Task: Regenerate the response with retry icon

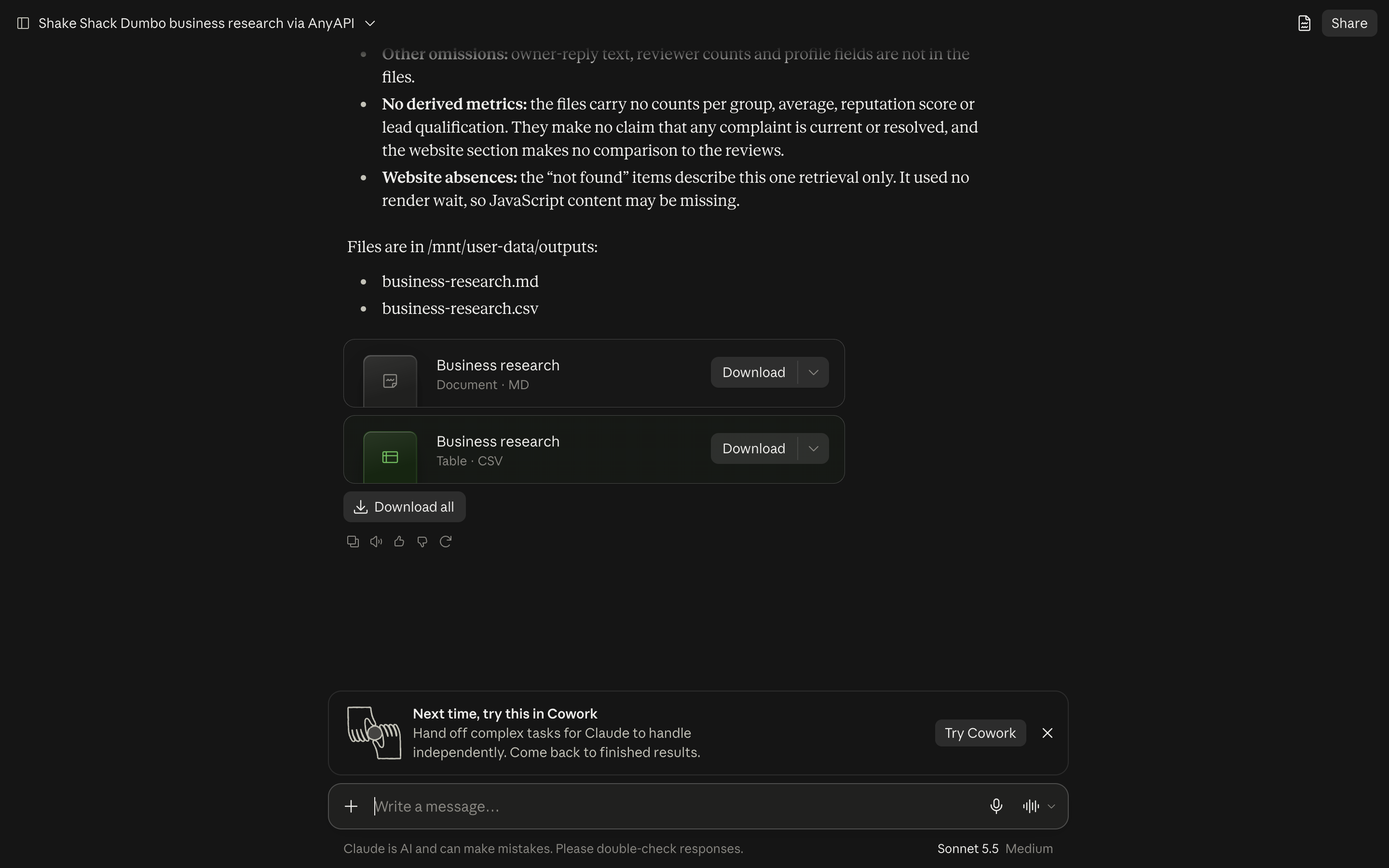Action: point(446,542)
